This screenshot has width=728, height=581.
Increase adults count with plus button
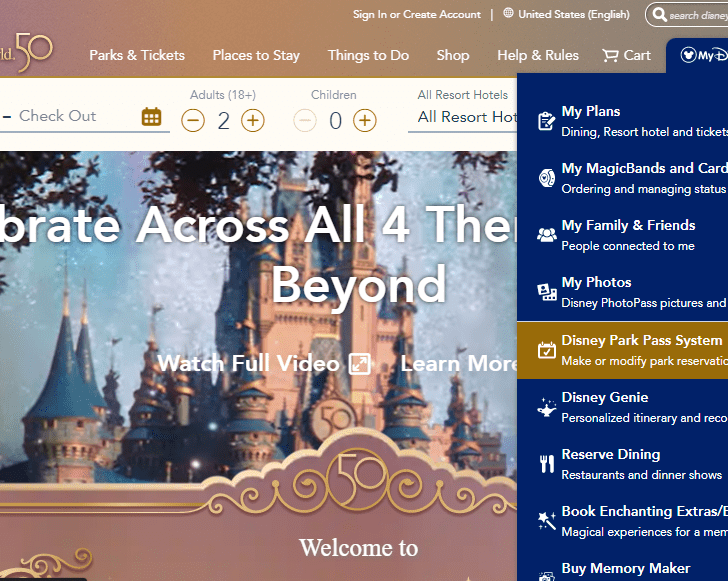[253, 121]
